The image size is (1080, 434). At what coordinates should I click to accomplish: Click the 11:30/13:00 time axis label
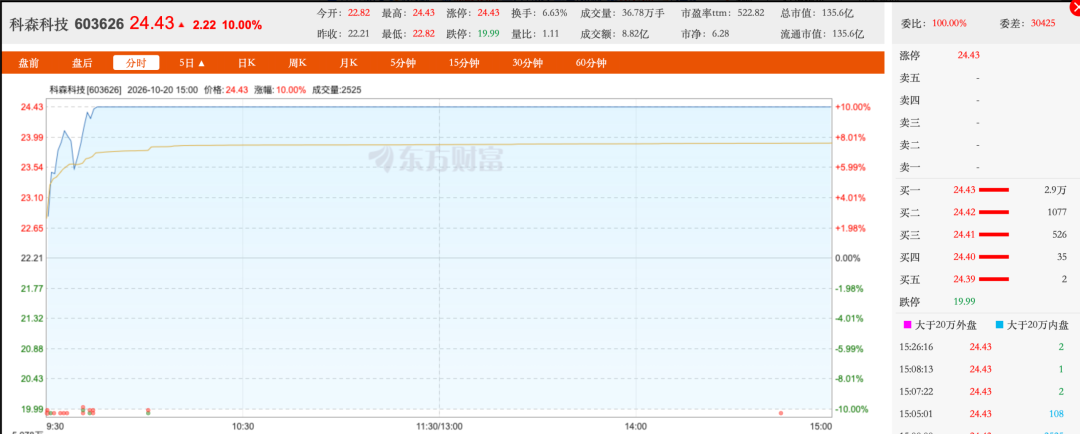440,426
